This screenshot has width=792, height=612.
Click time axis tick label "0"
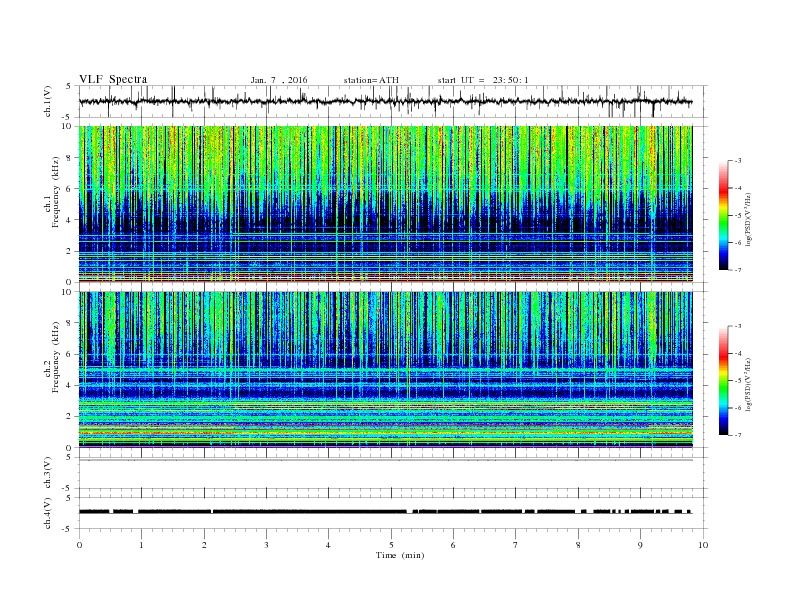click(x=79, y=545)
